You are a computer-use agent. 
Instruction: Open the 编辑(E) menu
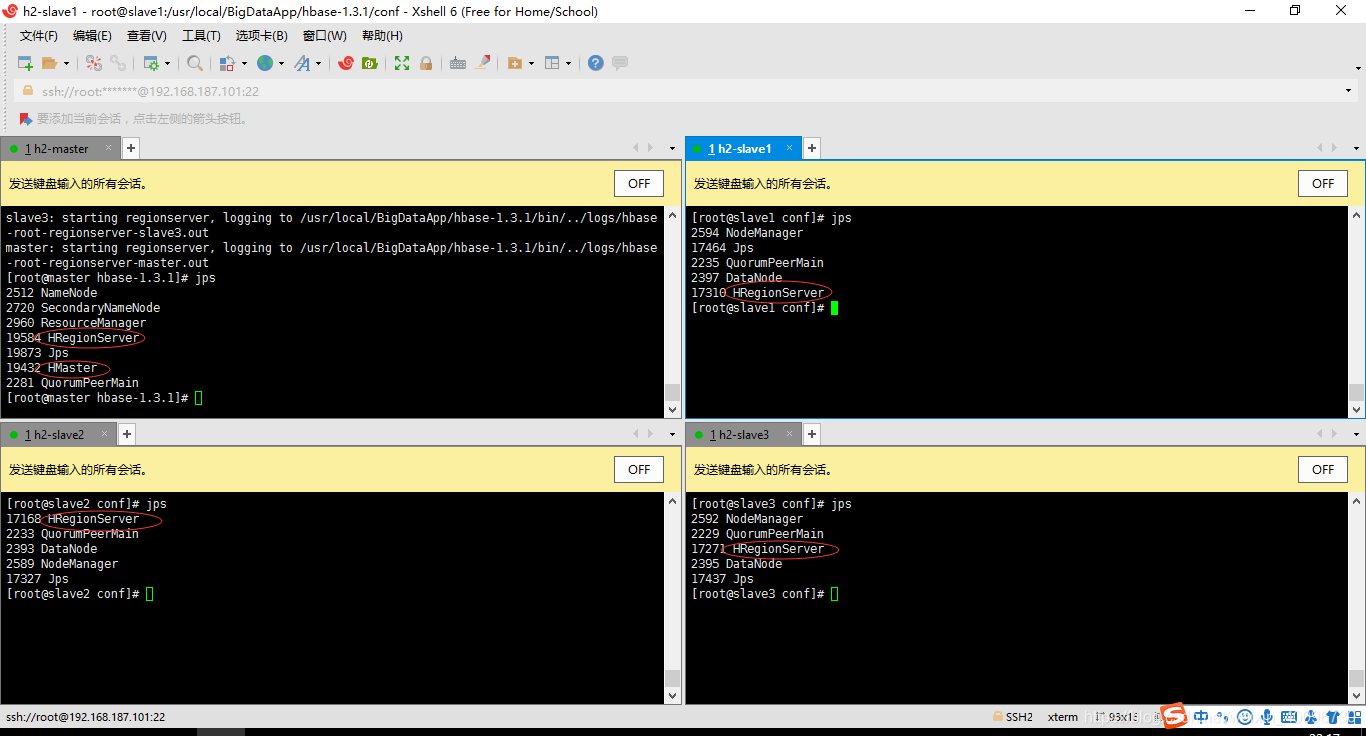(93, 36)
